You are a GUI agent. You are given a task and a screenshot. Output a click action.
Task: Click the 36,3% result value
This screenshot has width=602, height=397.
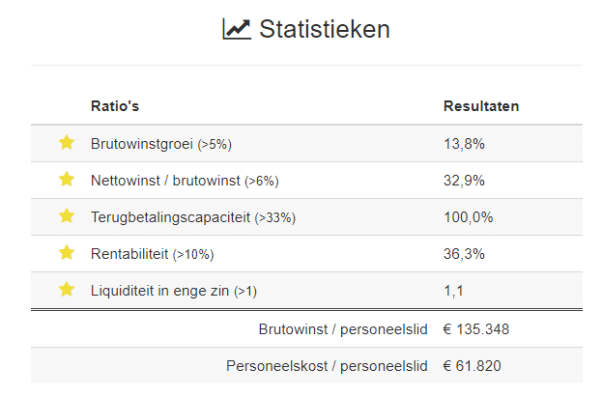(x=464, y=254)
